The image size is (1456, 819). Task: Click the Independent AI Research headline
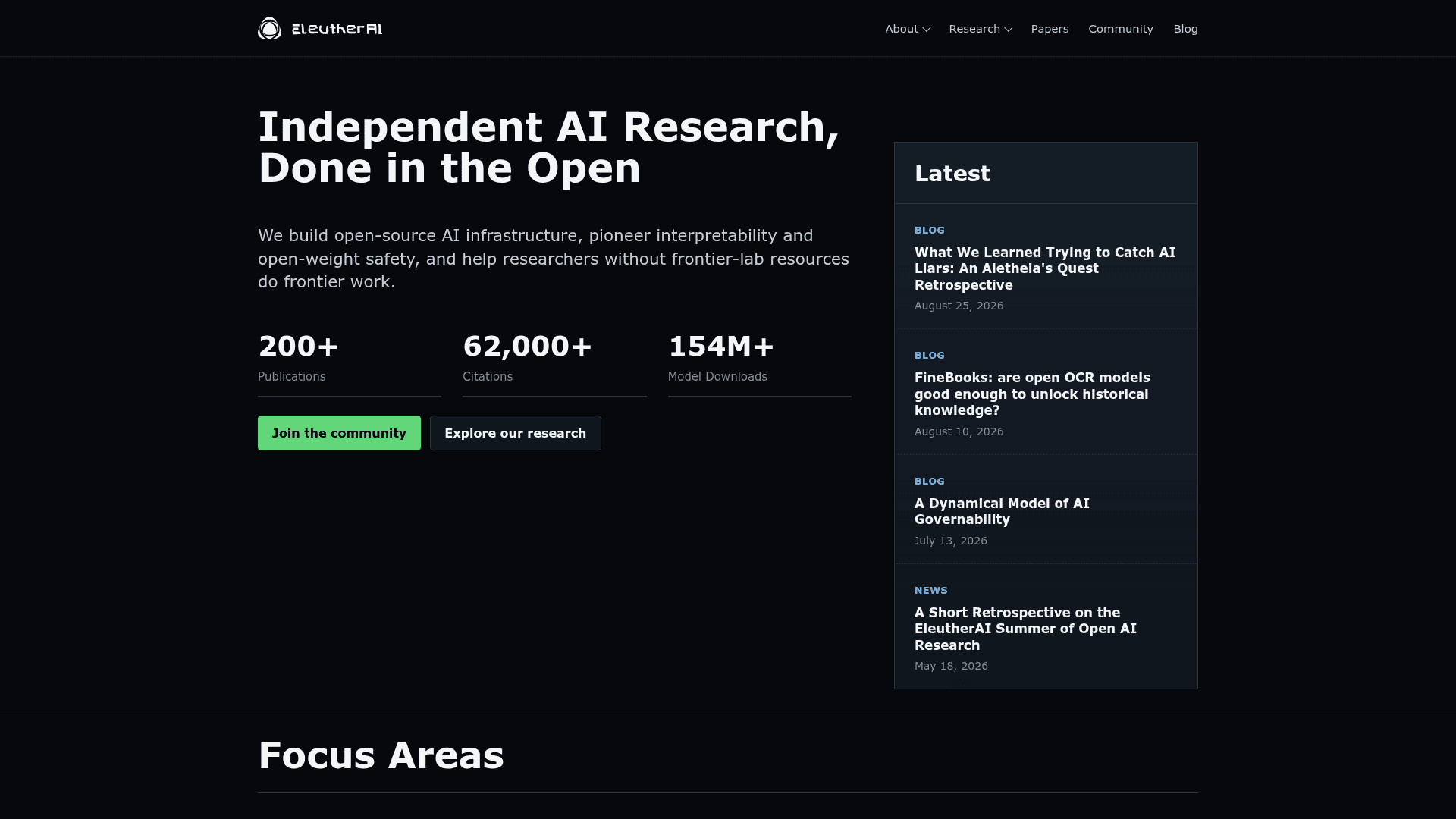pos(548,147)
